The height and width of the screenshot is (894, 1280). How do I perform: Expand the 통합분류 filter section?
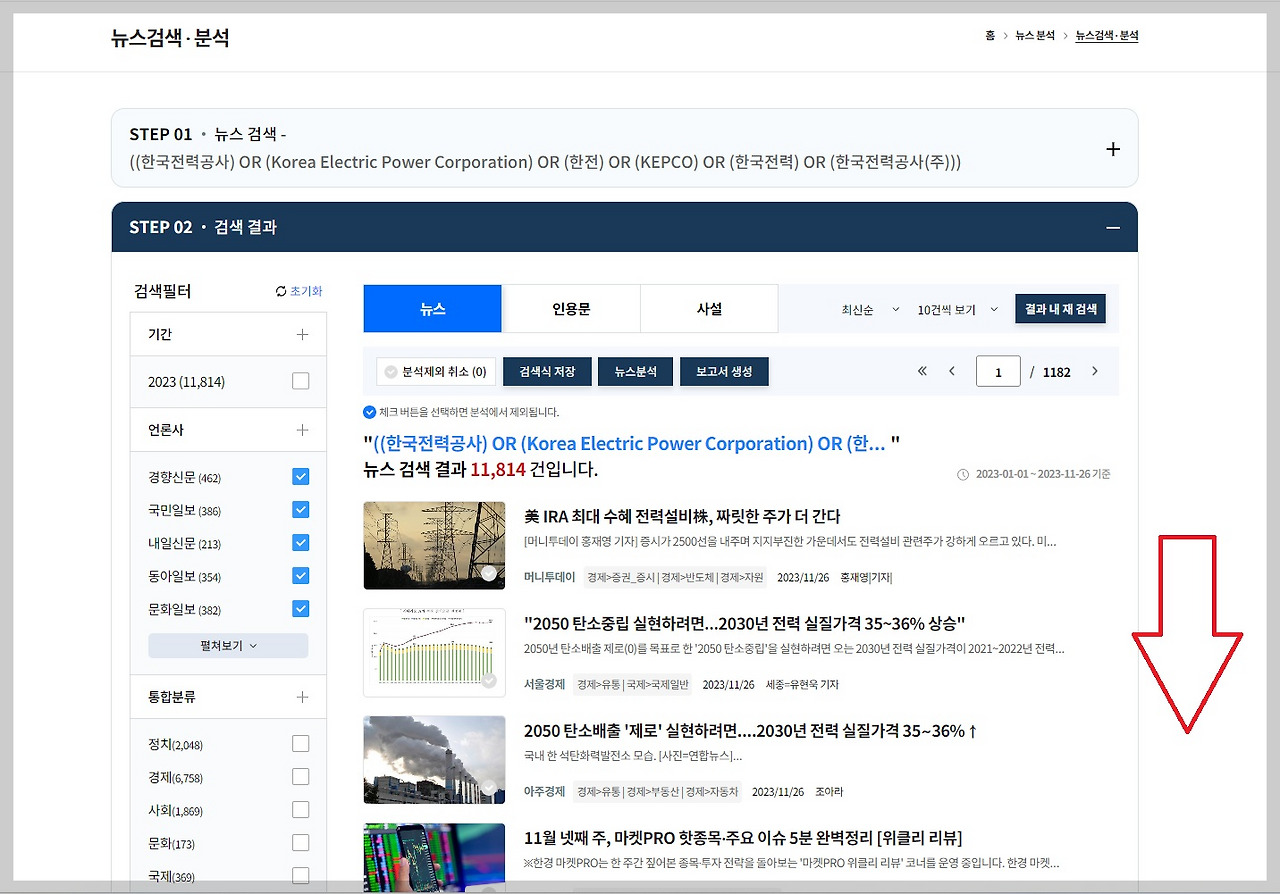click(302, 697)
